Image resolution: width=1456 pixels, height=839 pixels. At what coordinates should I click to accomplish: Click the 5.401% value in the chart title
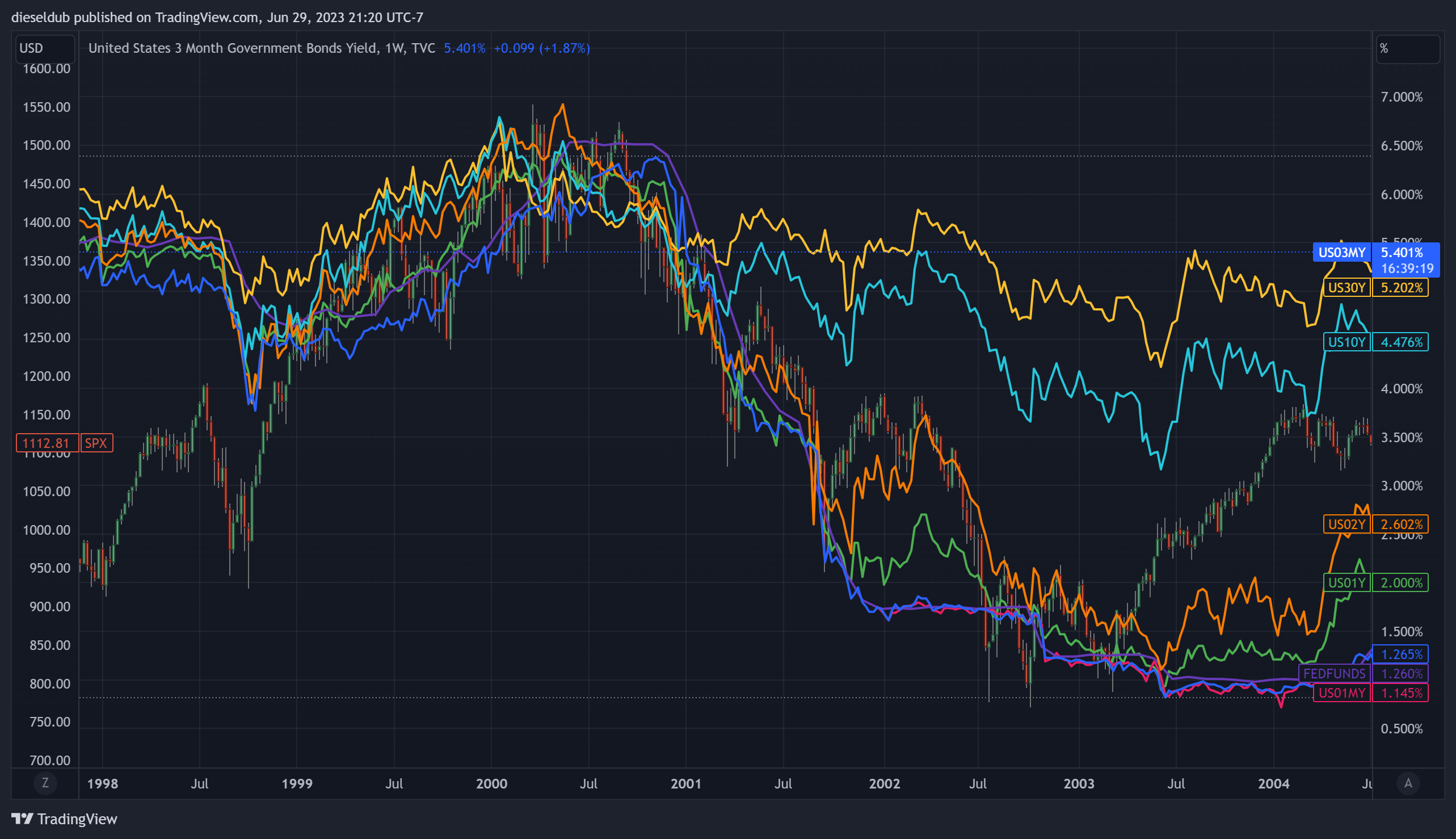(x=464, y=48)
